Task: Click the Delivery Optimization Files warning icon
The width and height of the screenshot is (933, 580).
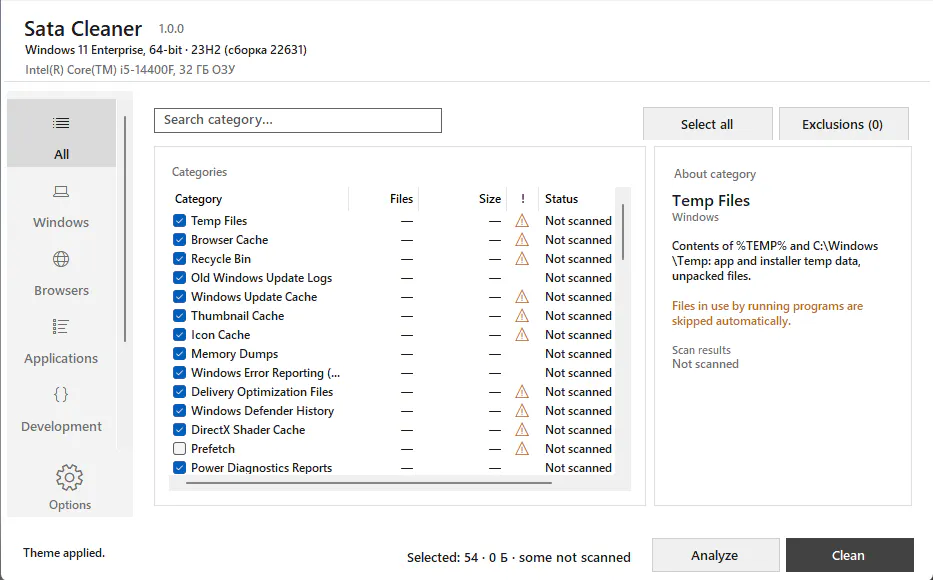Action: click(x=522, y=392)
